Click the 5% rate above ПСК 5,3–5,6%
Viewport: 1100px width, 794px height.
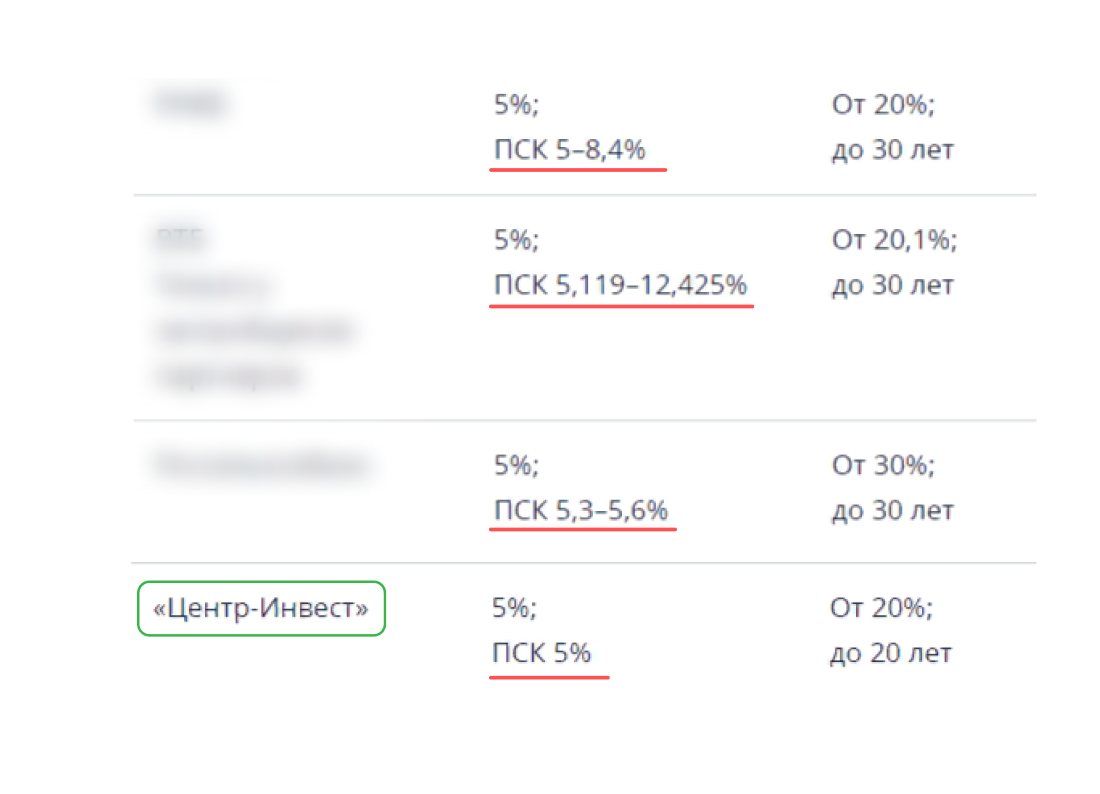(x=516, y=465)
